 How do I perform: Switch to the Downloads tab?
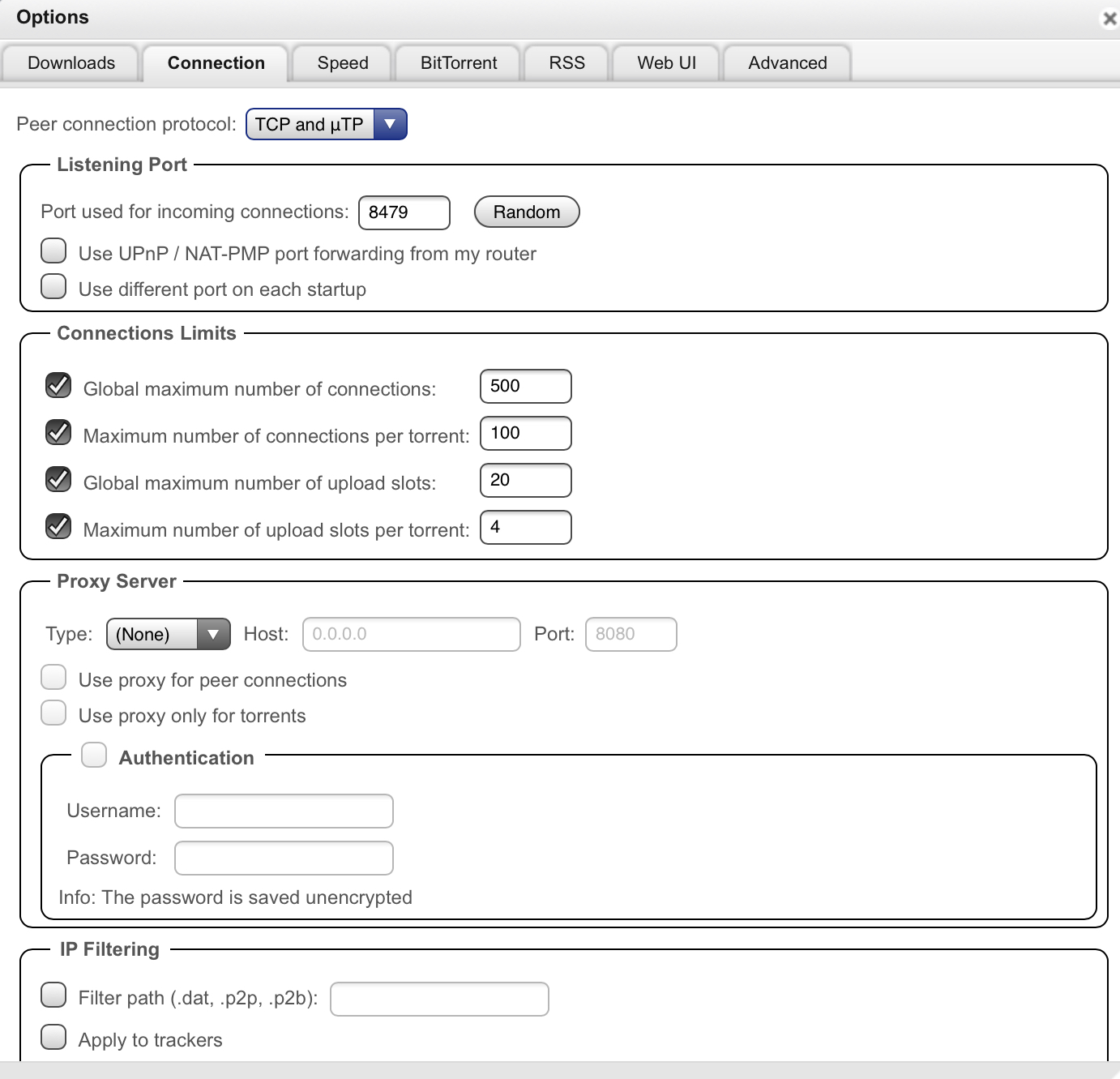(x=71, y=62)
